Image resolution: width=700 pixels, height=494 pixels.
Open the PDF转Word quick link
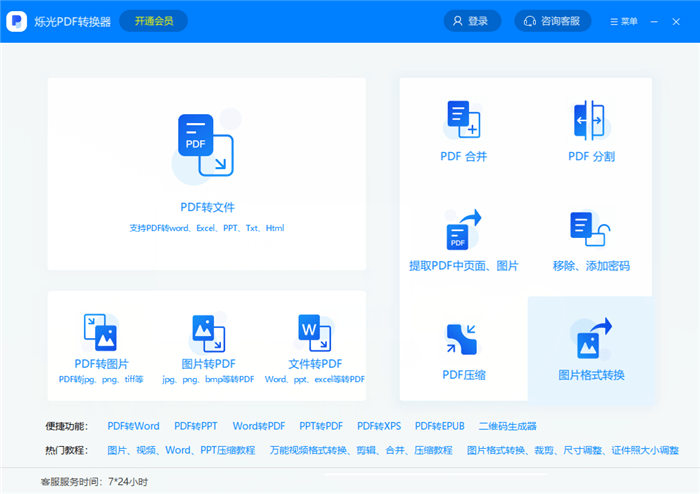coord(133,426)
